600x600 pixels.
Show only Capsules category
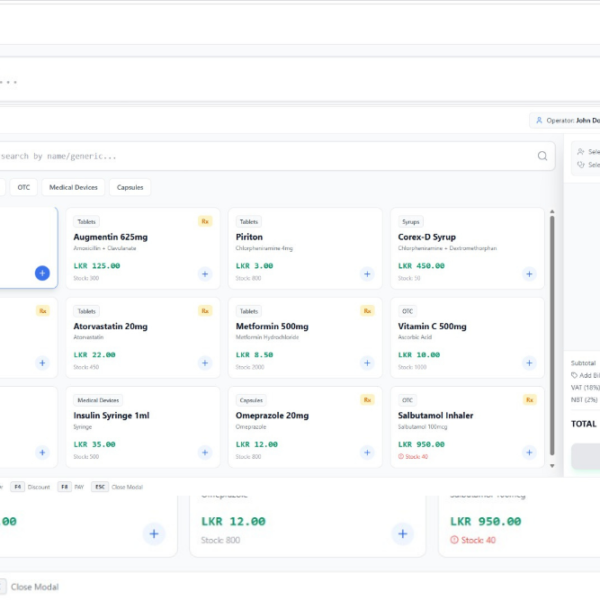[x=130, y=187]
